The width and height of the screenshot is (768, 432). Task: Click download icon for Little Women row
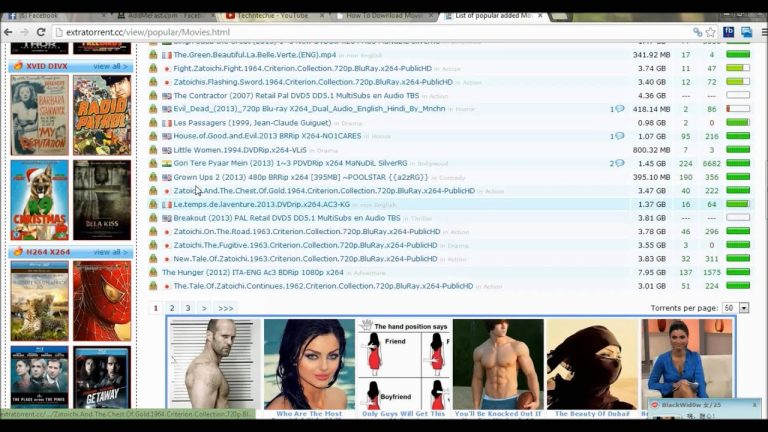tap(153, 150)
